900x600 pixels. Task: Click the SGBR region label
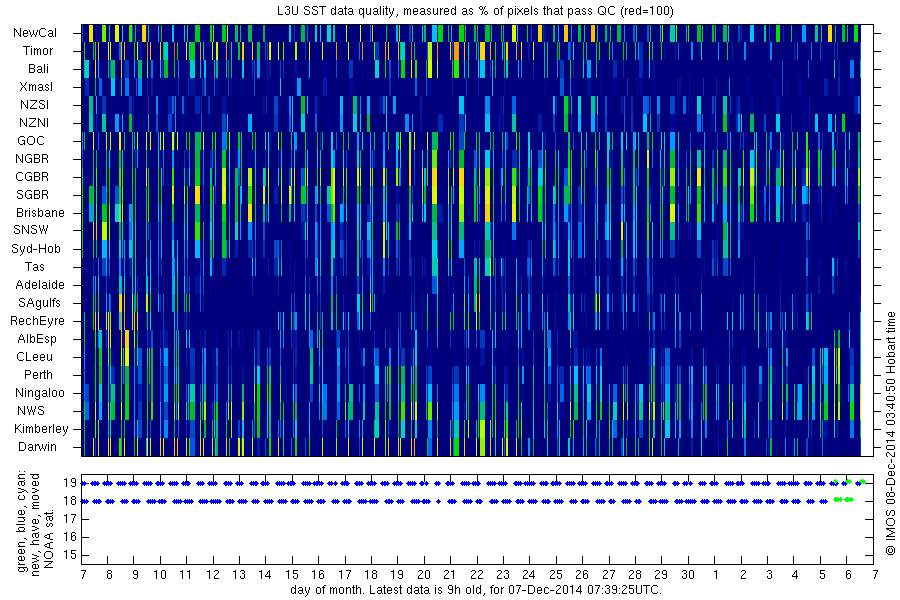pyautogui.click(x=33, y=195)
